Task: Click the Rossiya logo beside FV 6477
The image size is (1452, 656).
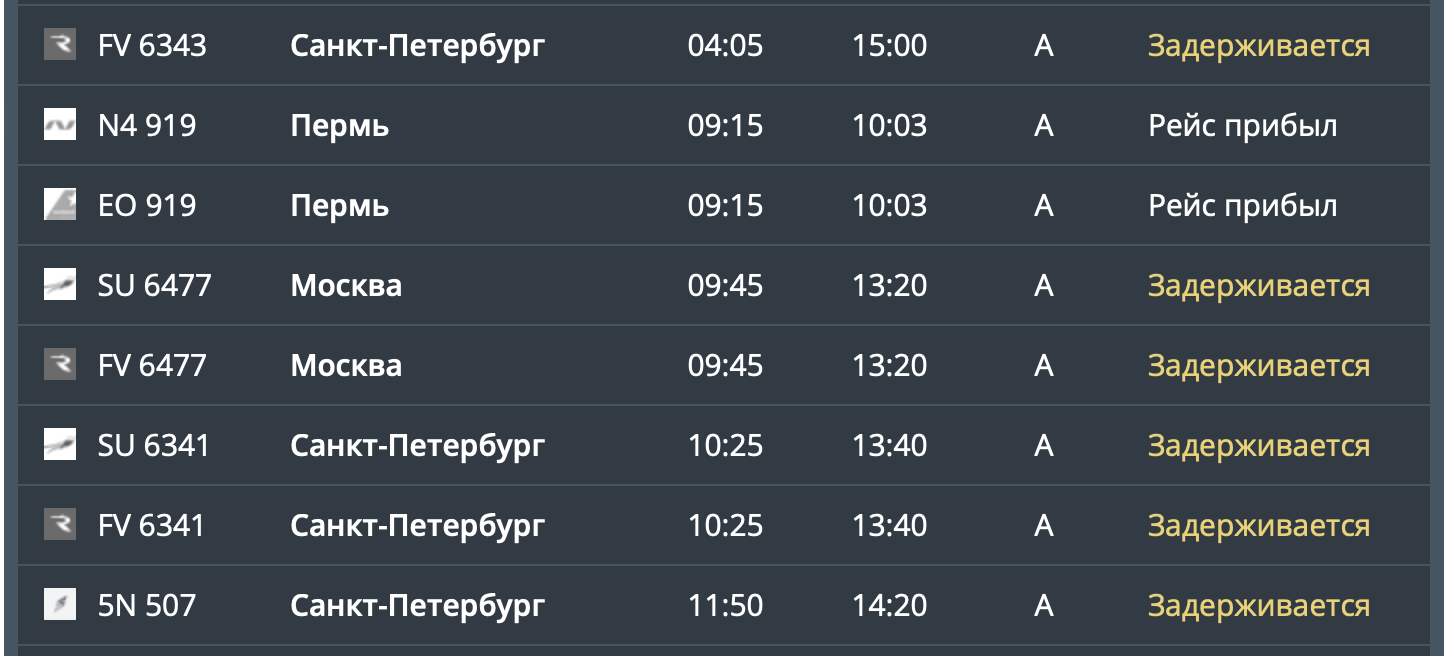Action: (x=60, y=365)
